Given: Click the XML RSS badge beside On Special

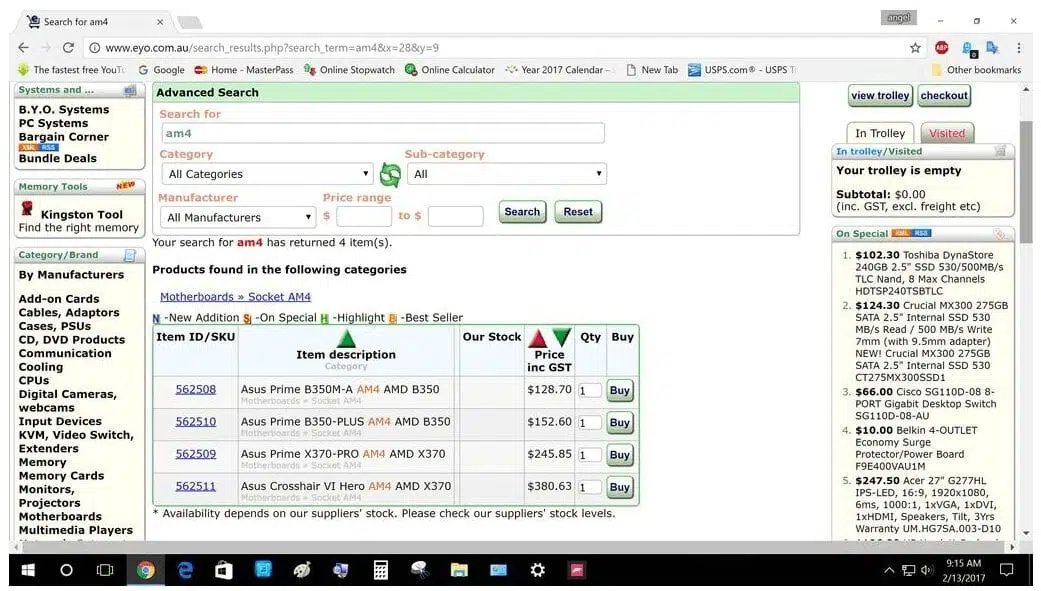Looking at the screenshot, I should tap(912, 233).
